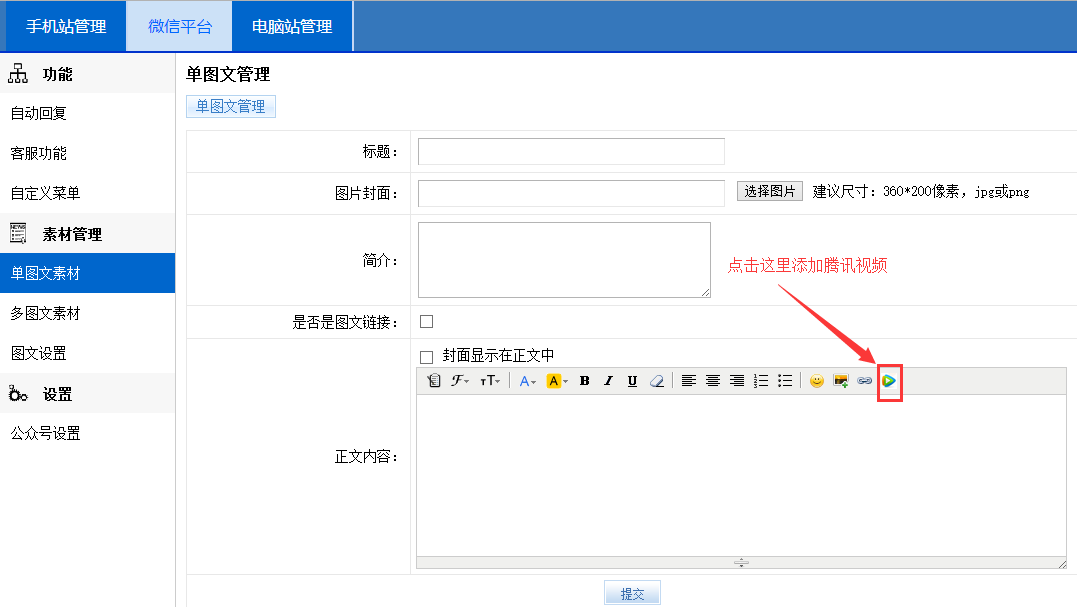Underline the selected text

pos(632,381)
